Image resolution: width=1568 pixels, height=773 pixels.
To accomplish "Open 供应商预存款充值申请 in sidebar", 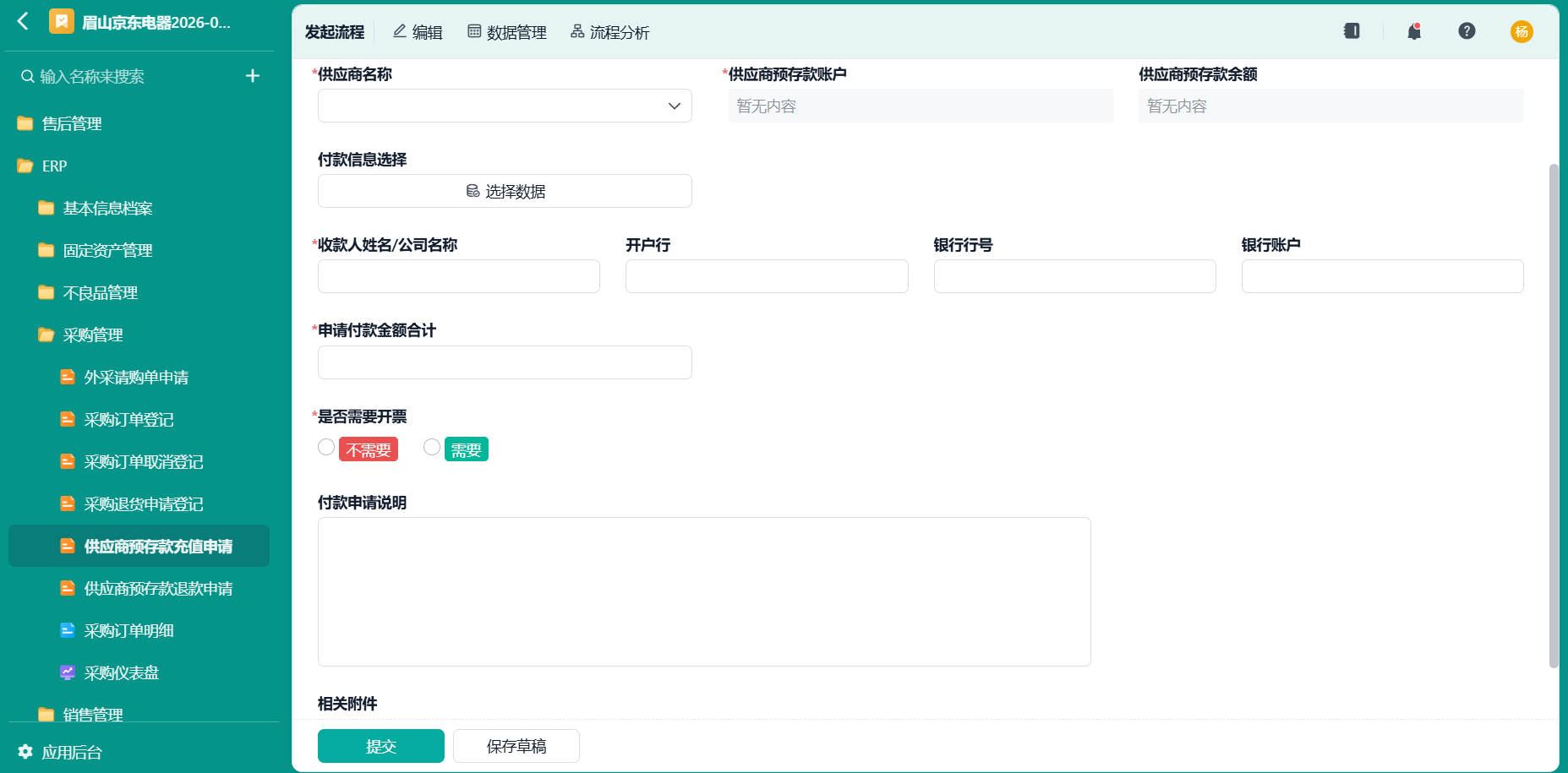I will pyautogui.click(x=139, y=546).
